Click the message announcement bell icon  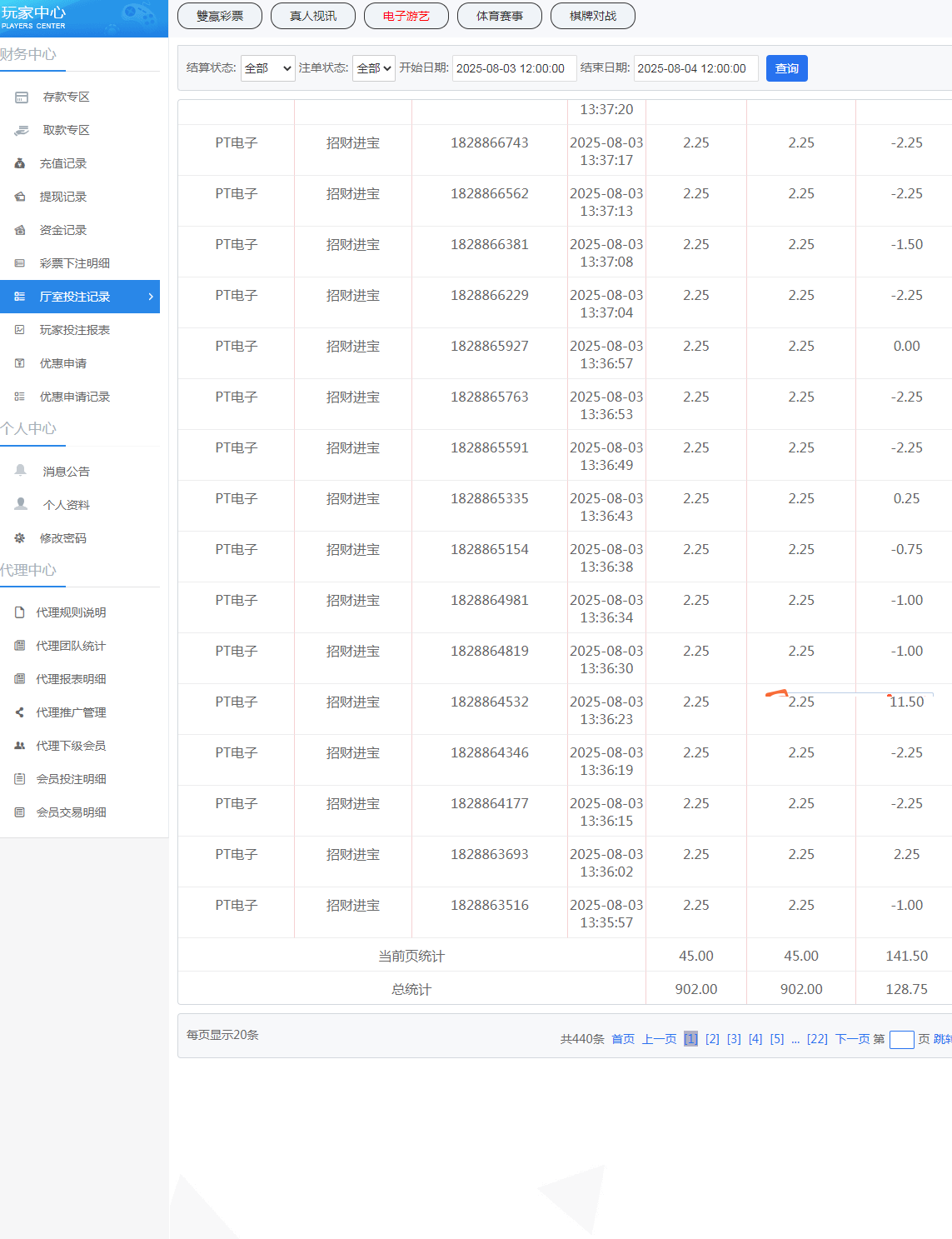[x=21, y=471]
